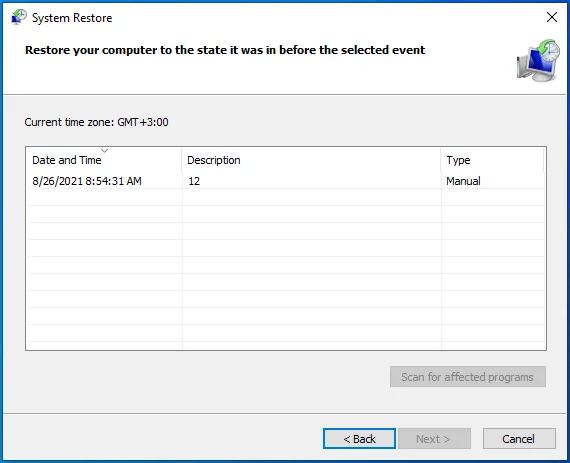Click the empty area of the restore list
The image size is (570, 463).
(286, 269)
